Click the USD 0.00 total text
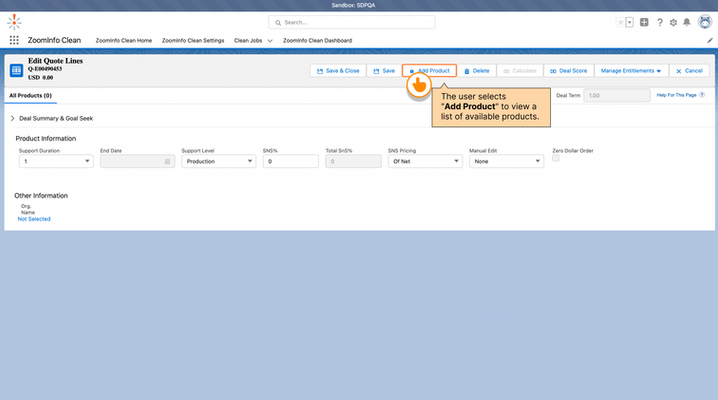Viewport: 718px width, 400px height. (x=40, y=78)
